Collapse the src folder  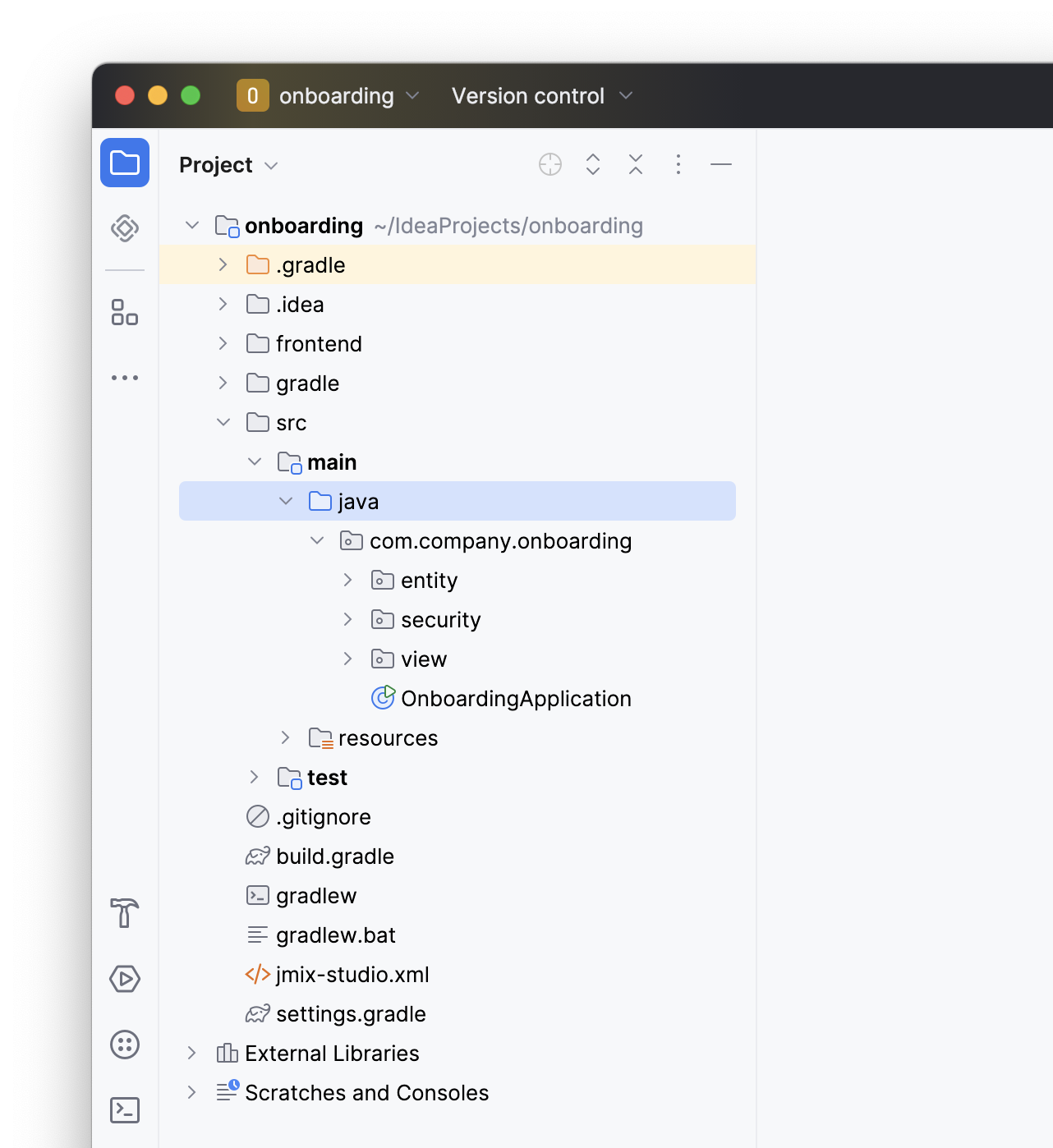[223, 423]
